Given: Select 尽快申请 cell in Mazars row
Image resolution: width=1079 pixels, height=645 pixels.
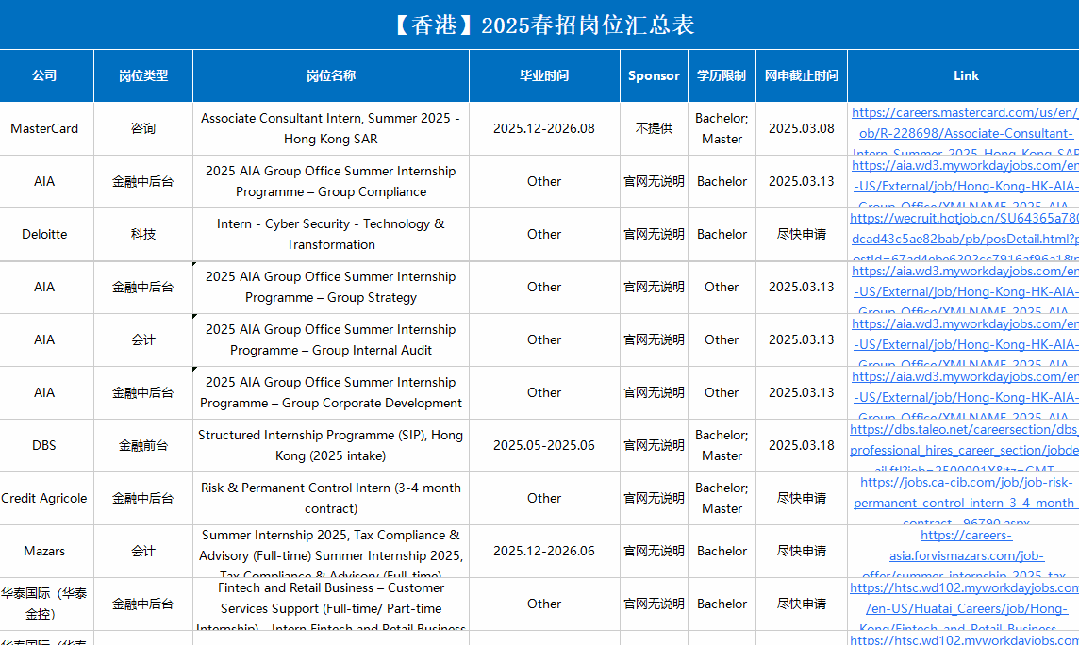Looking at the screenshot, I should [802, 551].
